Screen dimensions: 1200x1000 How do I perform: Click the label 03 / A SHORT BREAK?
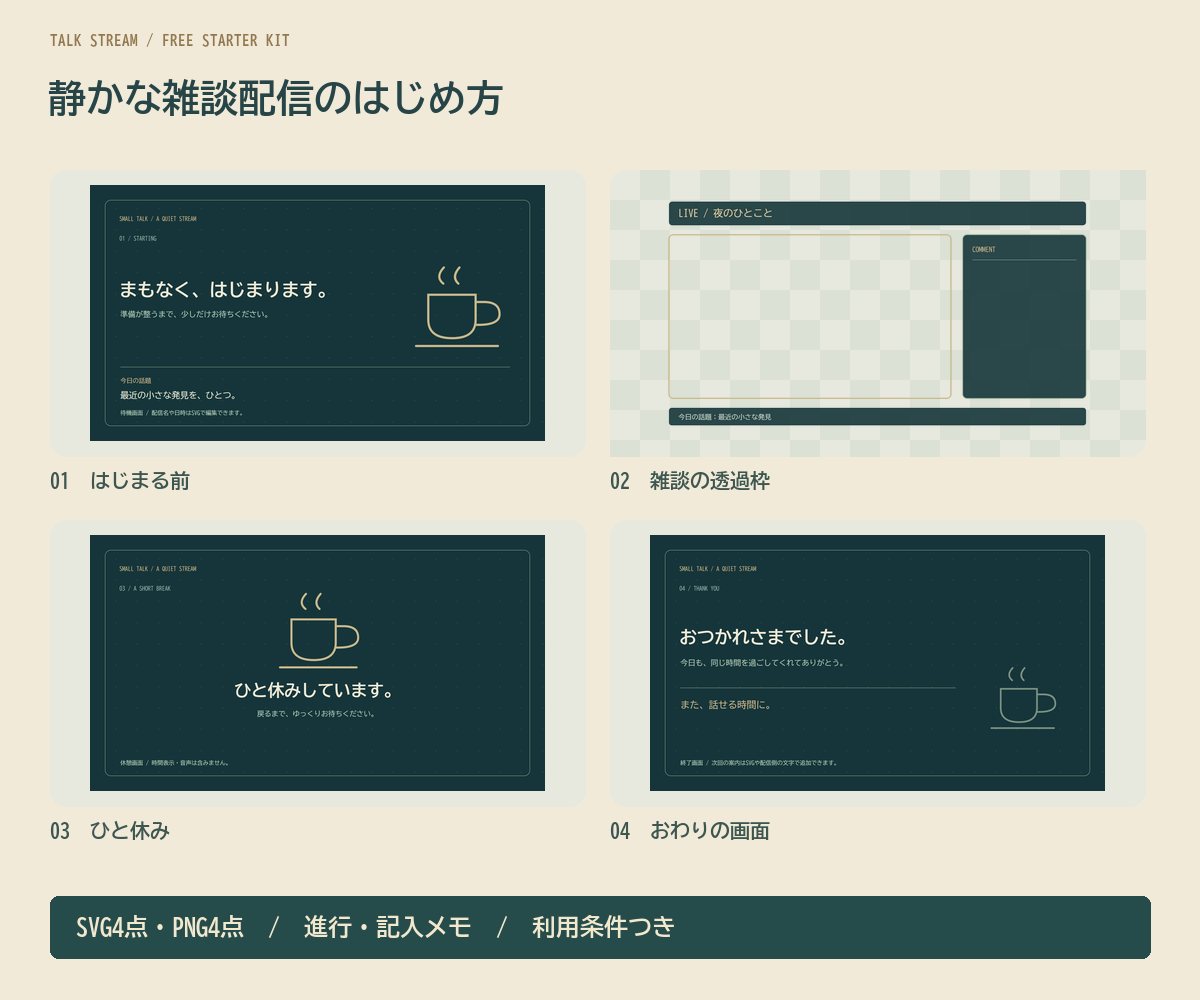click(x=145, y=589)
